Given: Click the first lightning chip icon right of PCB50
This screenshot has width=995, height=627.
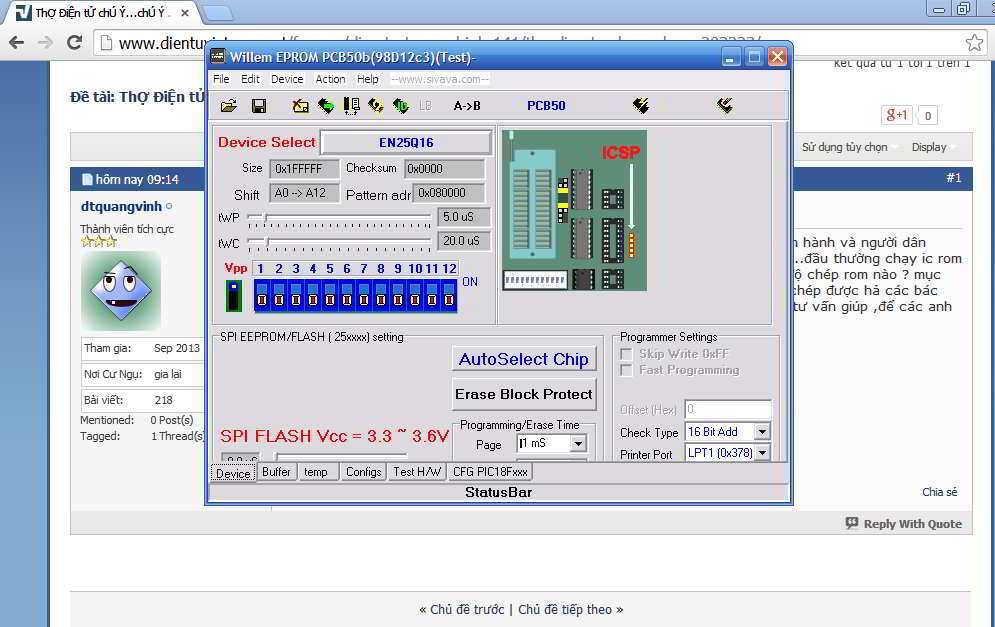Looking at the screenshot, I should click(x=641, y=105).
